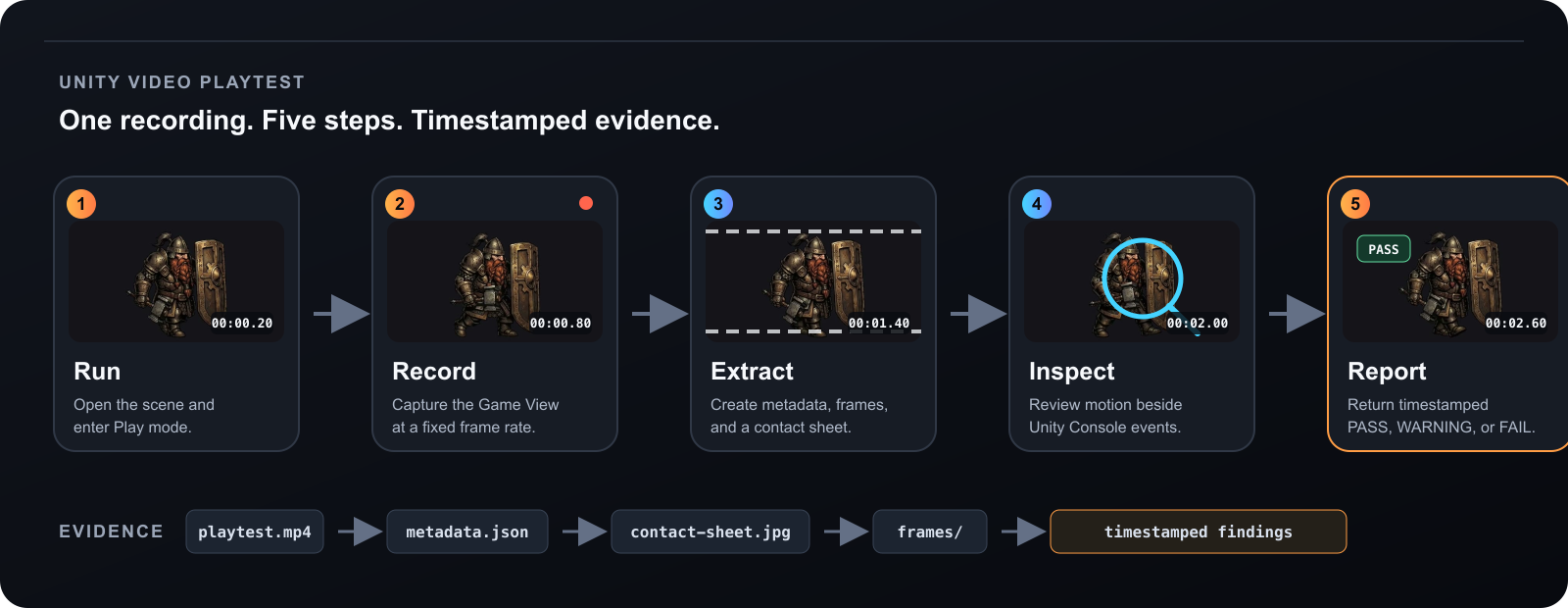Click "Return timestamped PASS, WARNING, or FAIL."
Screen dimensions: 1568x608
(1442, 416)
